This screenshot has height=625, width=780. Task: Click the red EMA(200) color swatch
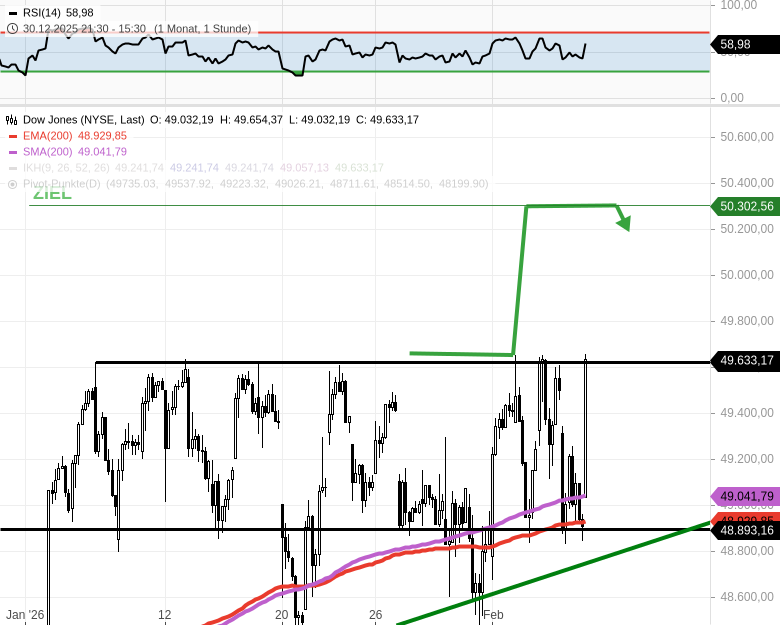12,136
